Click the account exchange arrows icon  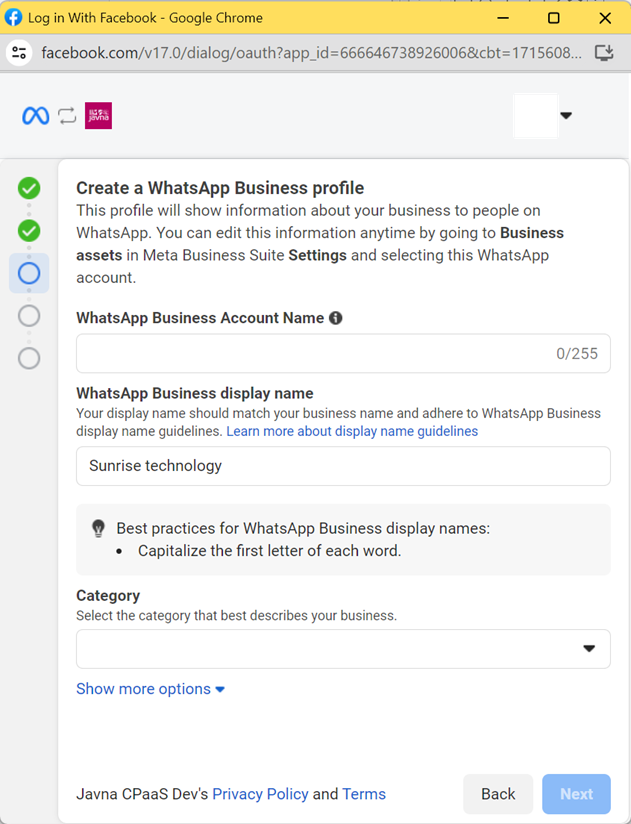[x=67, y=115]
